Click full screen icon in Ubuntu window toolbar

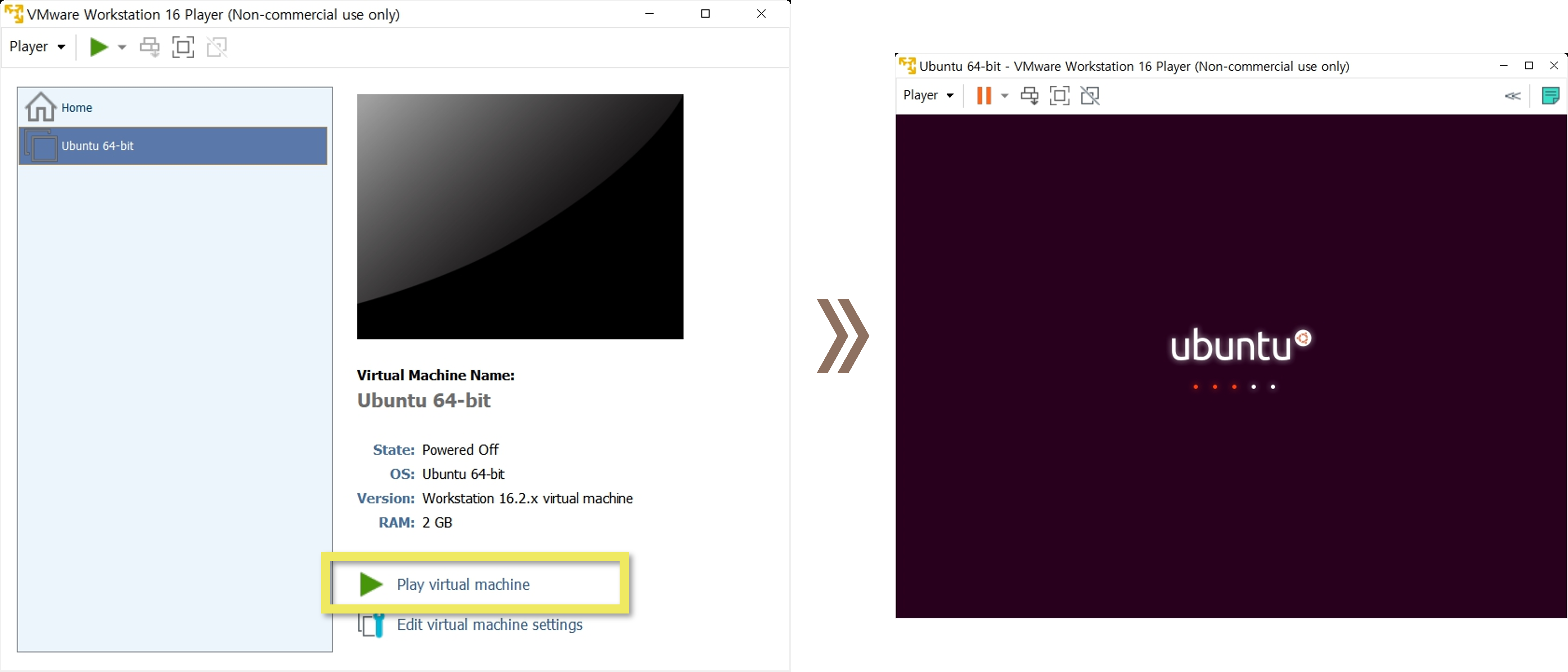[x=1060, y=96]
